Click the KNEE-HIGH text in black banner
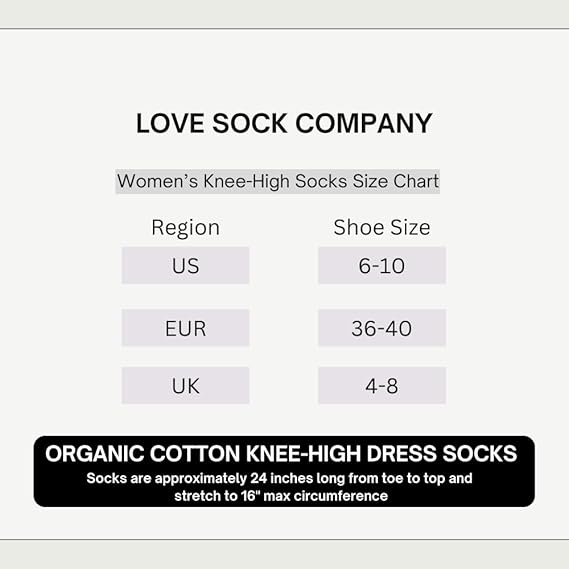 (303, 454)
